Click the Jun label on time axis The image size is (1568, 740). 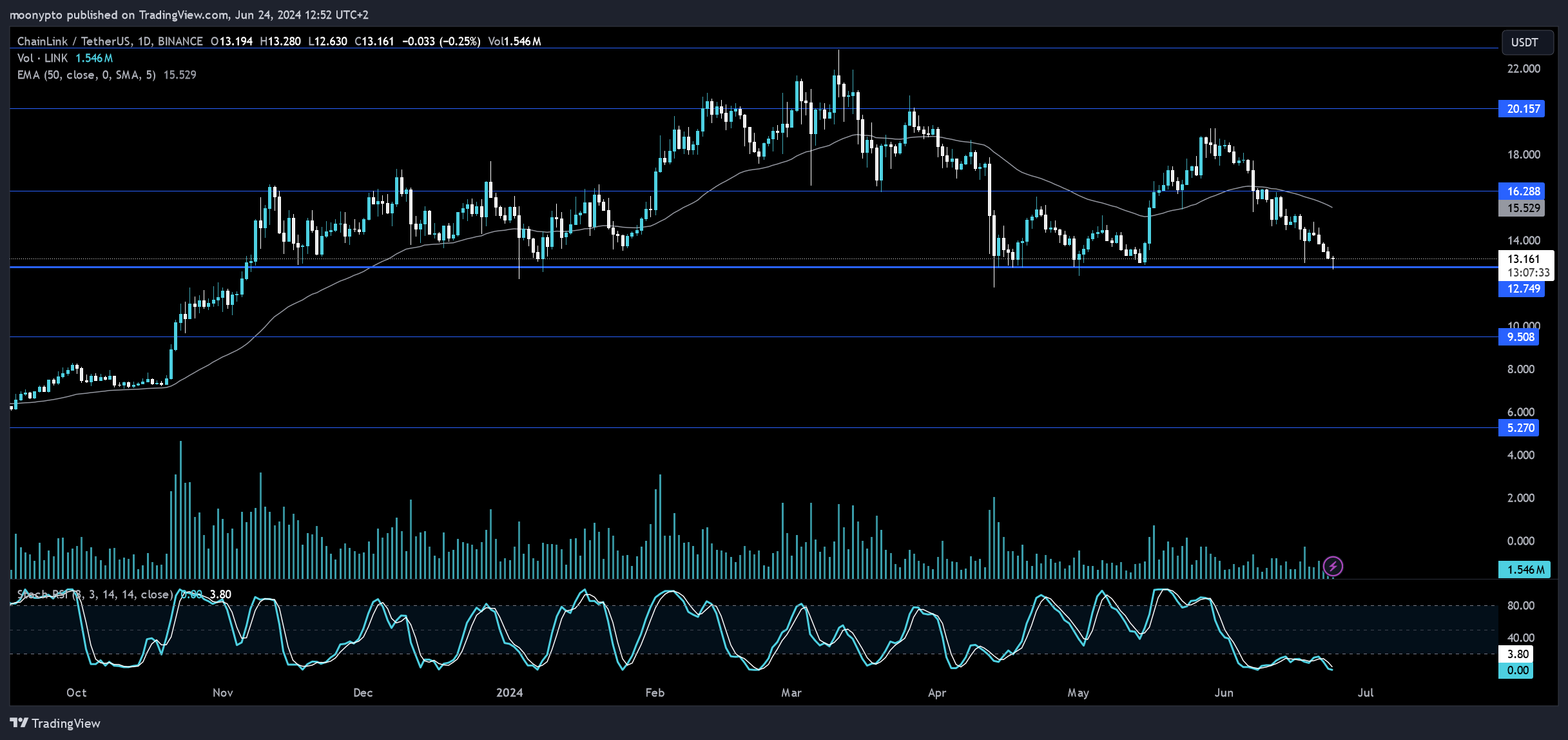pyautogui.click(x=1224, y=693)
